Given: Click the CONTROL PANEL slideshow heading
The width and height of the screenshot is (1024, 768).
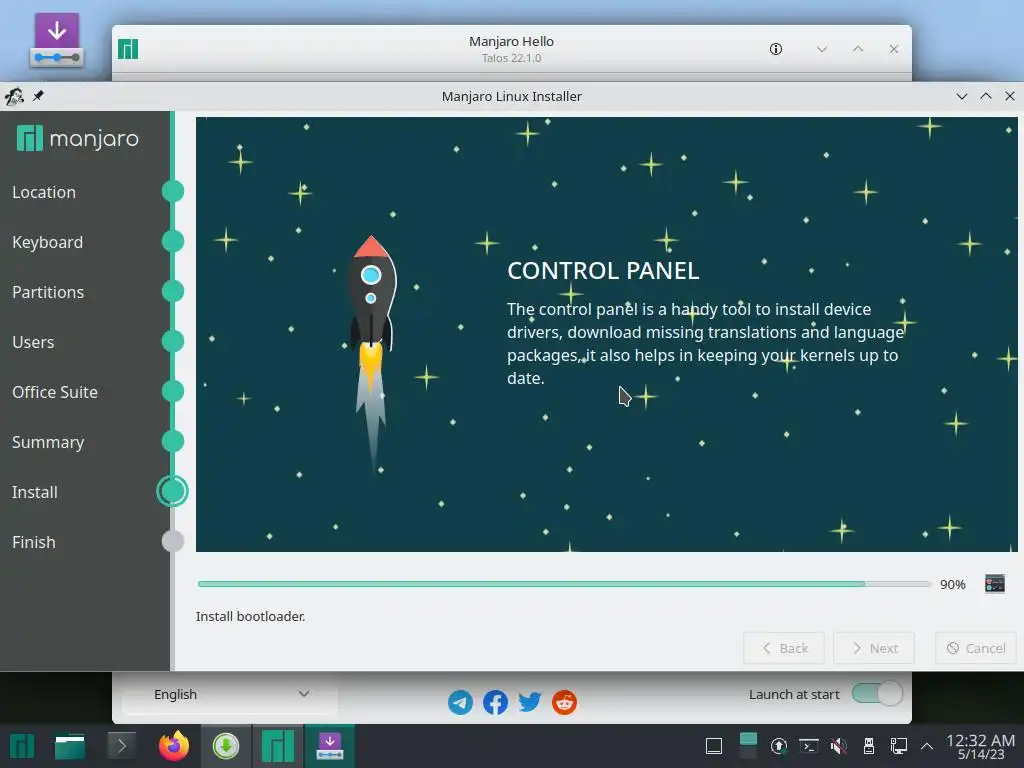Looking at the screenshot, I should pyautogui.click(x=603, y=270).
